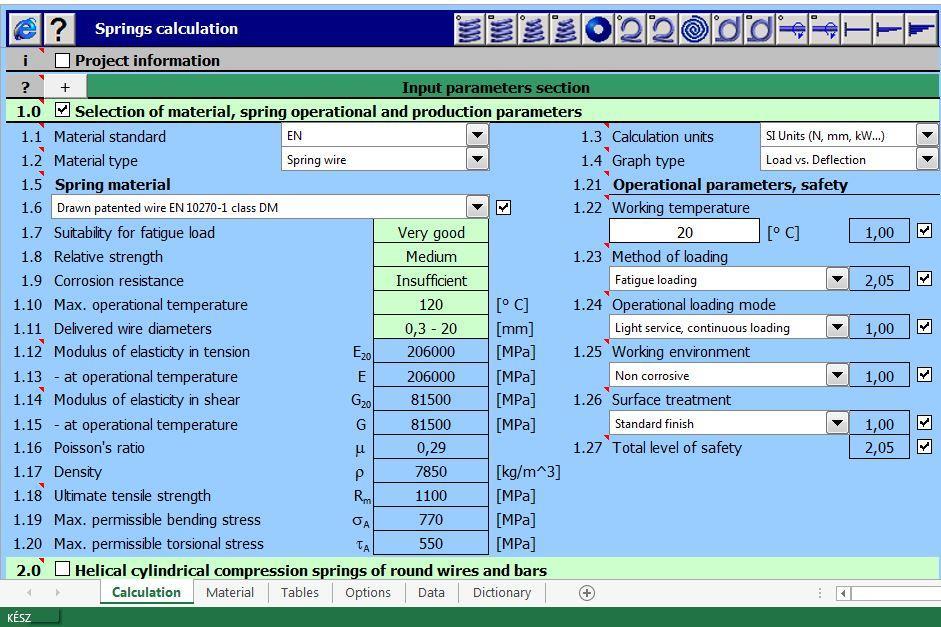
Task: Switch to the Tables sheet tab
Action: click(299, 592)
